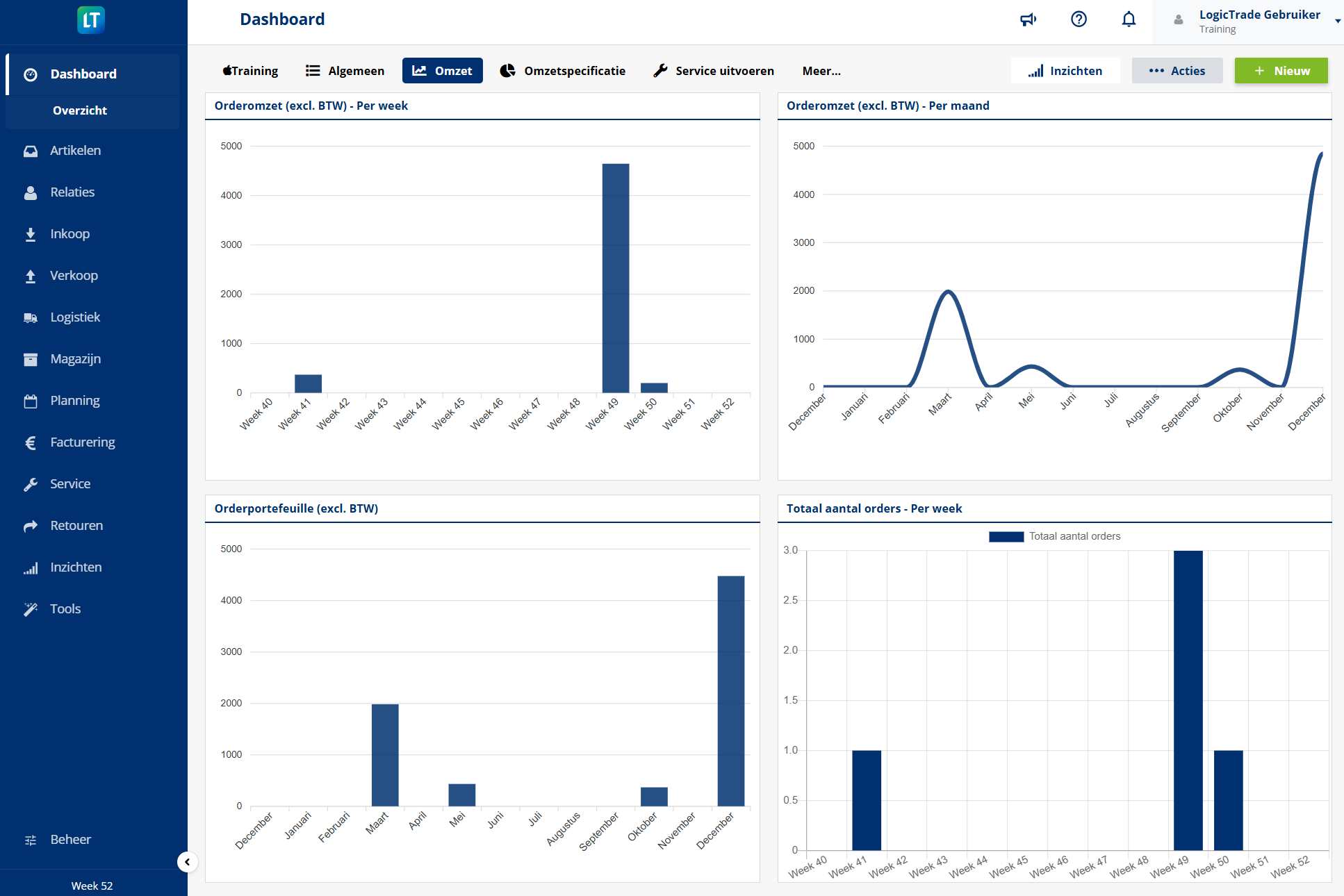
Task: Click the Verkoop upload icon
Action: pos(31,276)
